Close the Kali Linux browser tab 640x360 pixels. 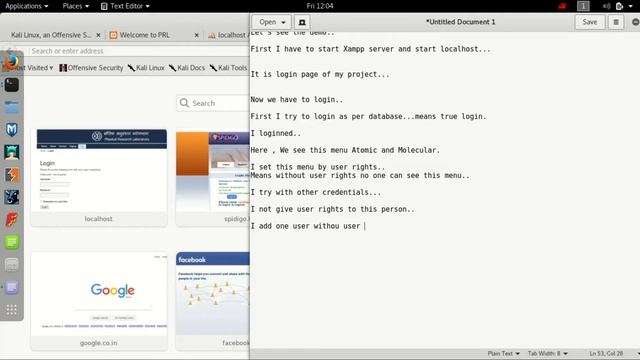tap(98, 35)
